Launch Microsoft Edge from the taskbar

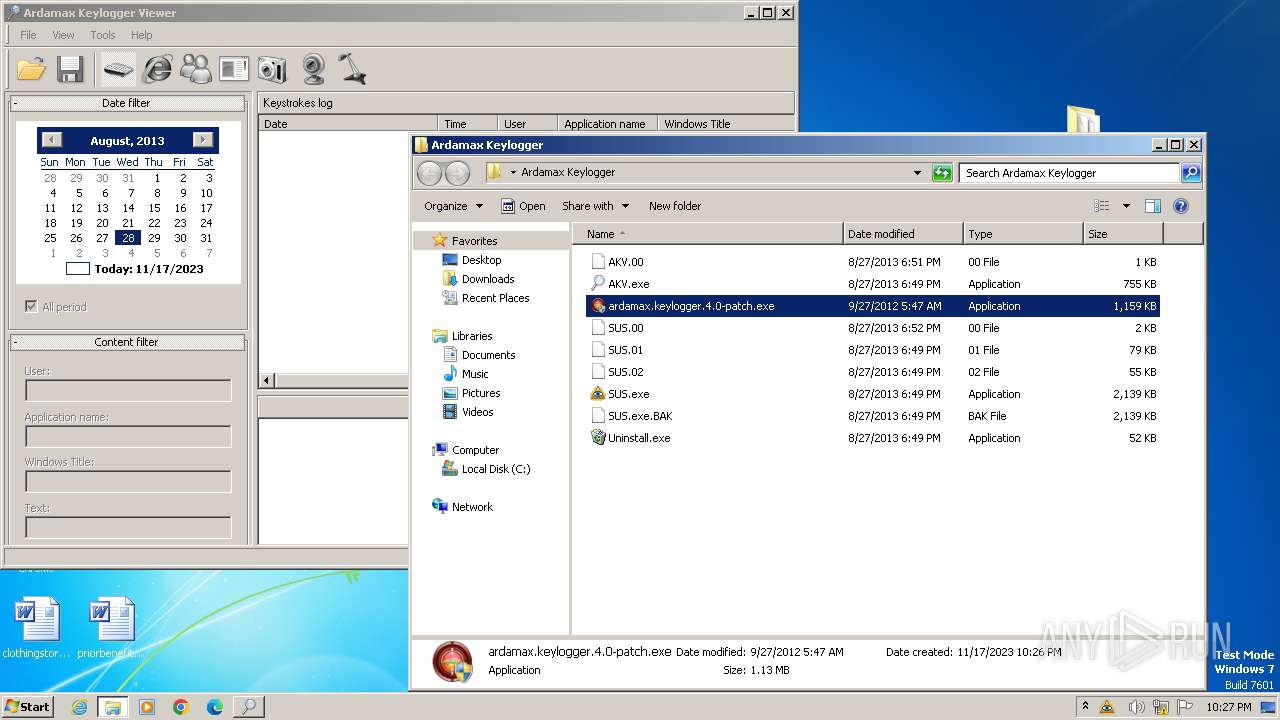(214, 707)
